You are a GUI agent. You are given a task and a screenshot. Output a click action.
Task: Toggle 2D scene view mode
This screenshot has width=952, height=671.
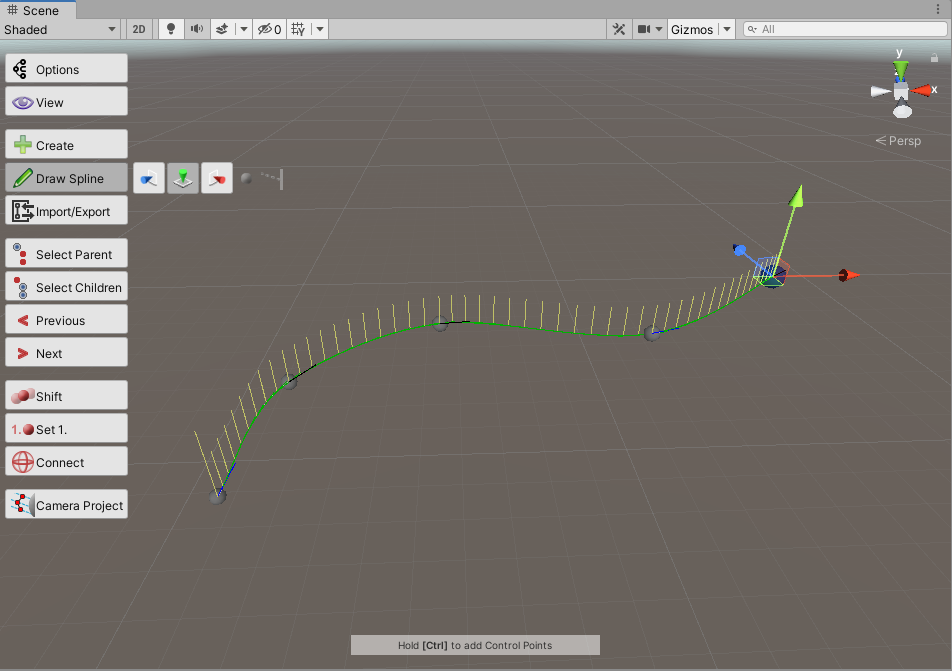tap(139, 29)
